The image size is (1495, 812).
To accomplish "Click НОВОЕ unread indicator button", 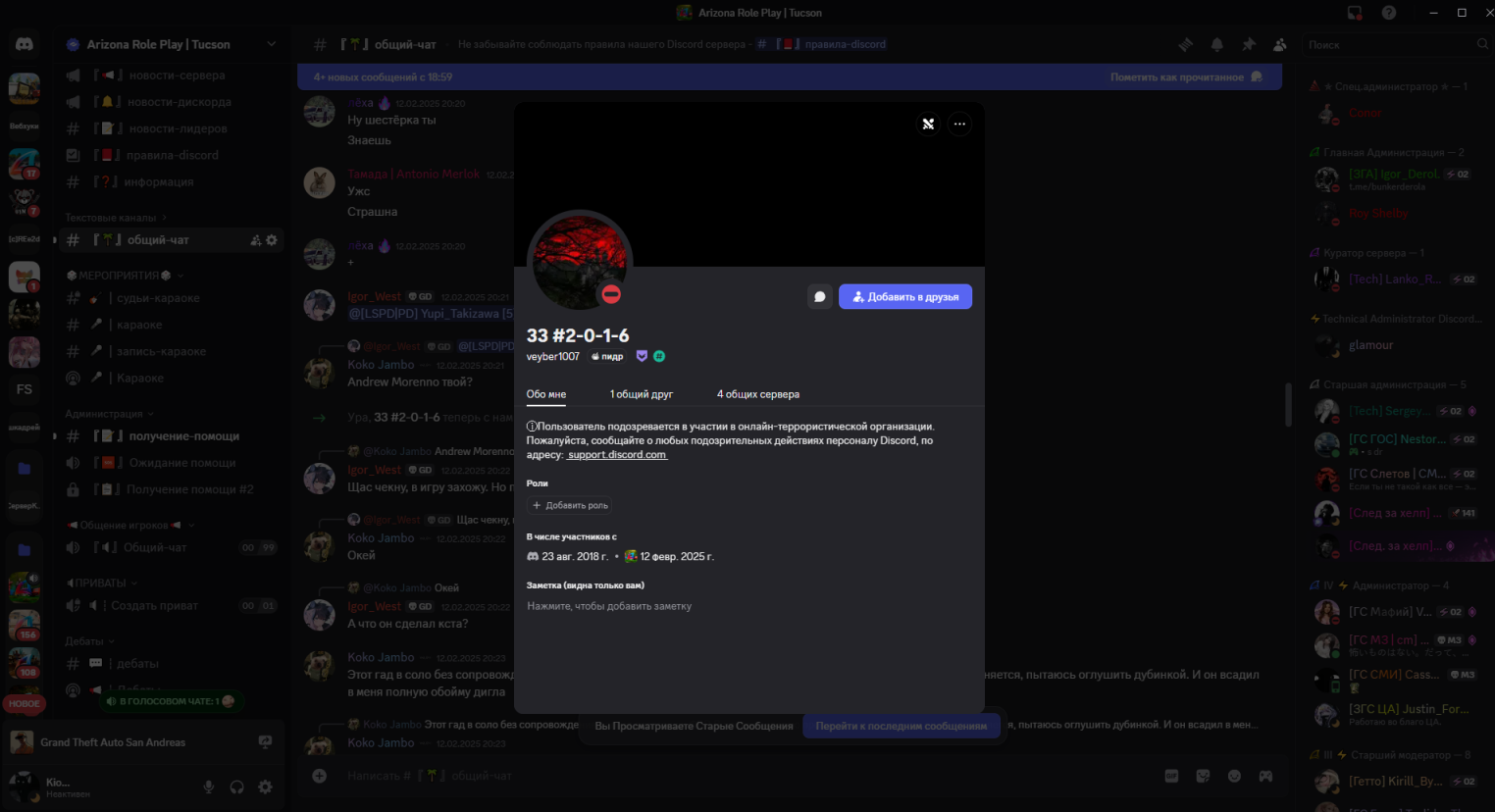I will pyautogui.click(x=25, y=703).
